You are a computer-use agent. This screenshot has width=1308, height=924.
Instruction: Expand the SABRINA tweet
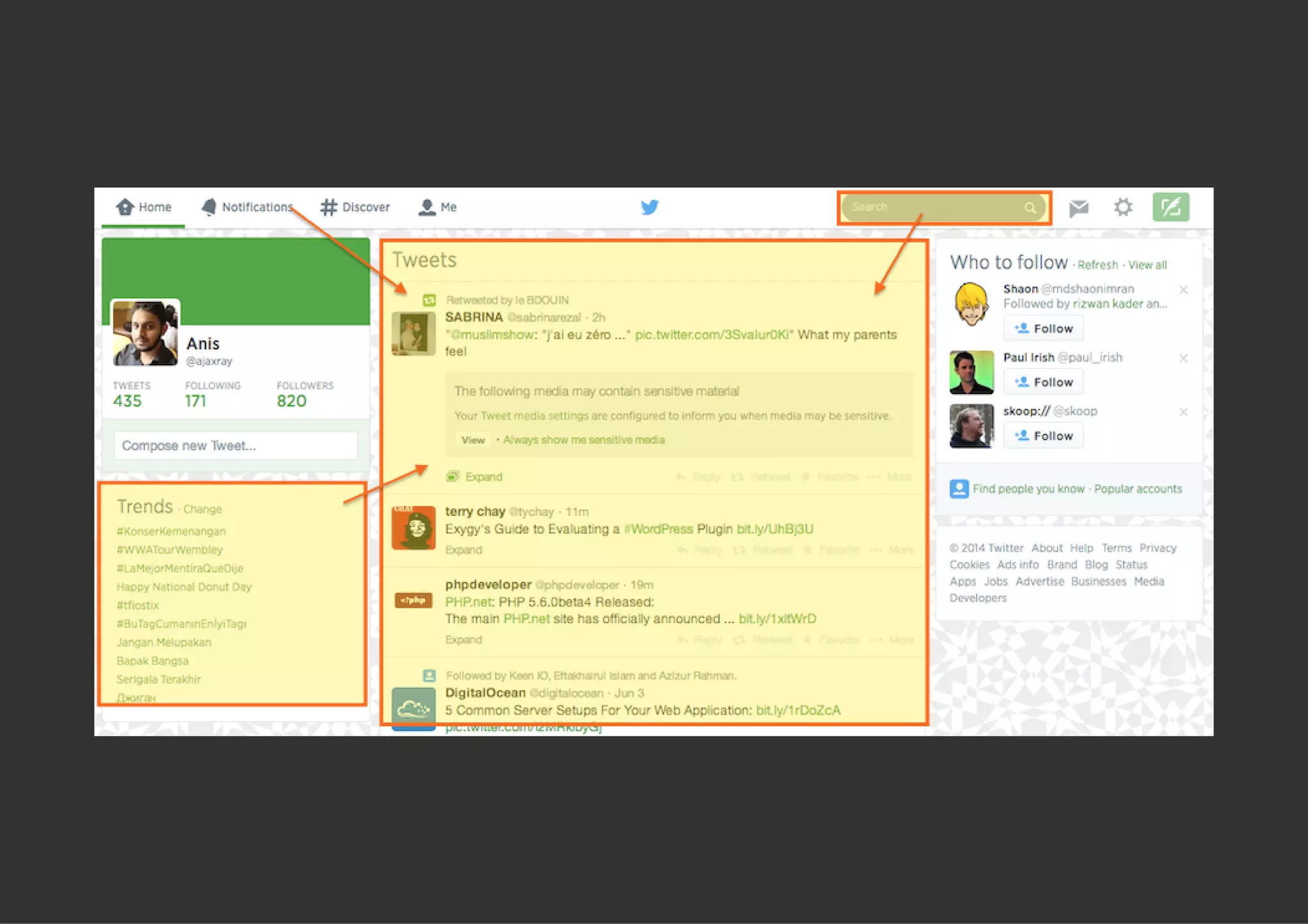click(x=483, y=477)
